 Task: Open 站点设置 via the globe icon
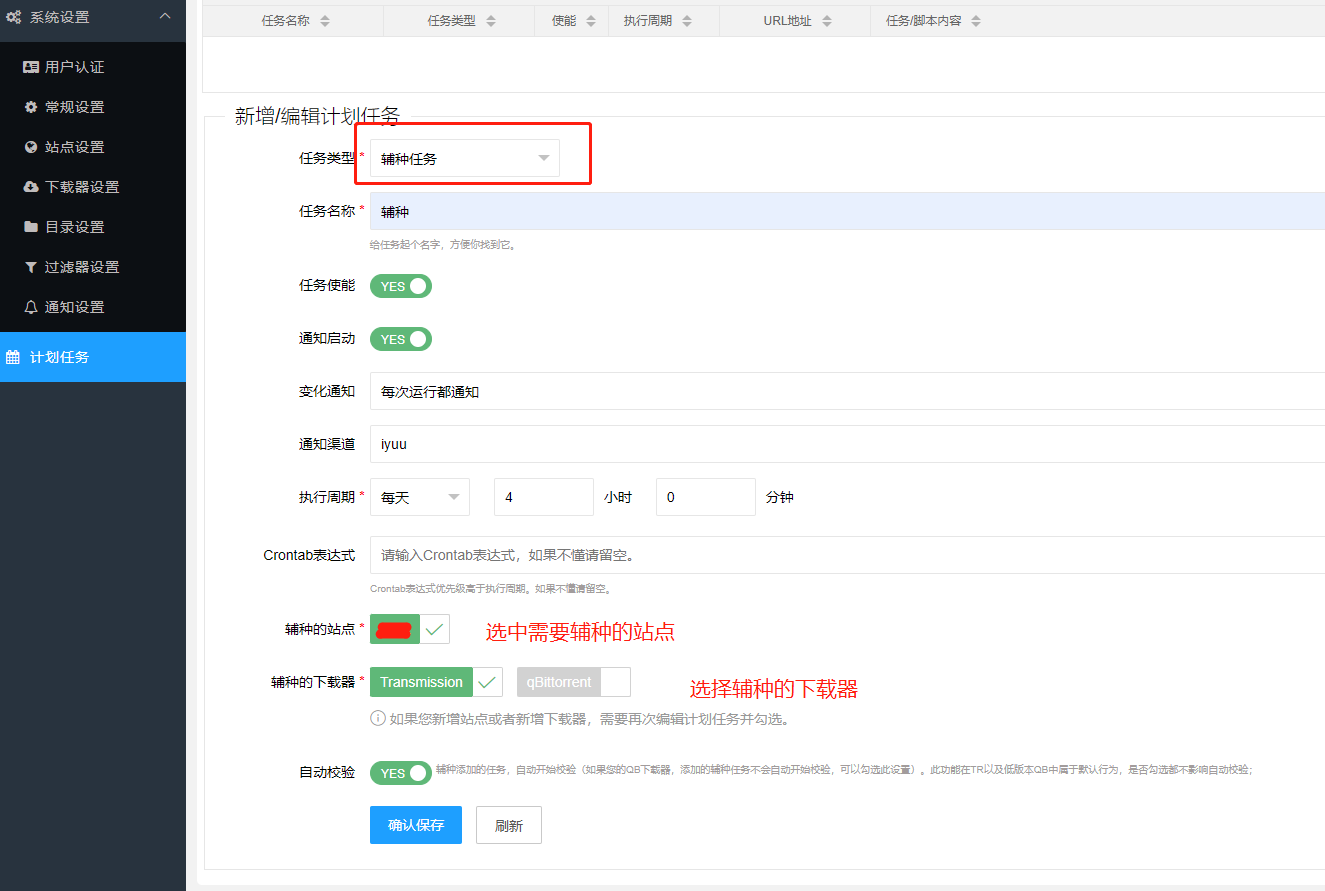(30, 146)
